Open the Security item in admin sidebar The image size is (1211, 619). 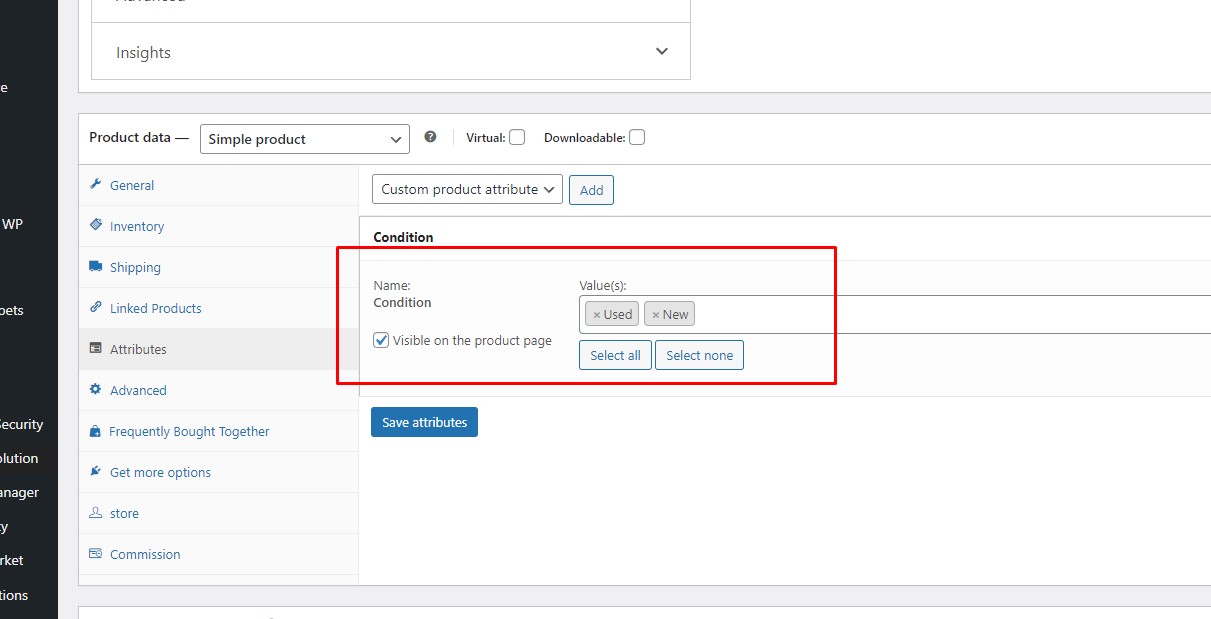[21, 424]
